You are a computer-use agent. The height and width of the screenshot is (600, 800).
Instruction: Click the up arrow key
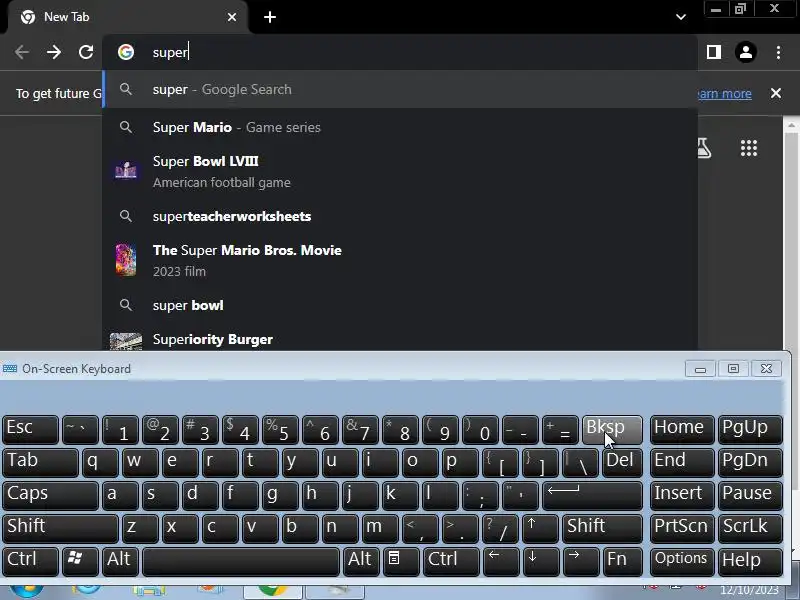[x=540, y=529]
